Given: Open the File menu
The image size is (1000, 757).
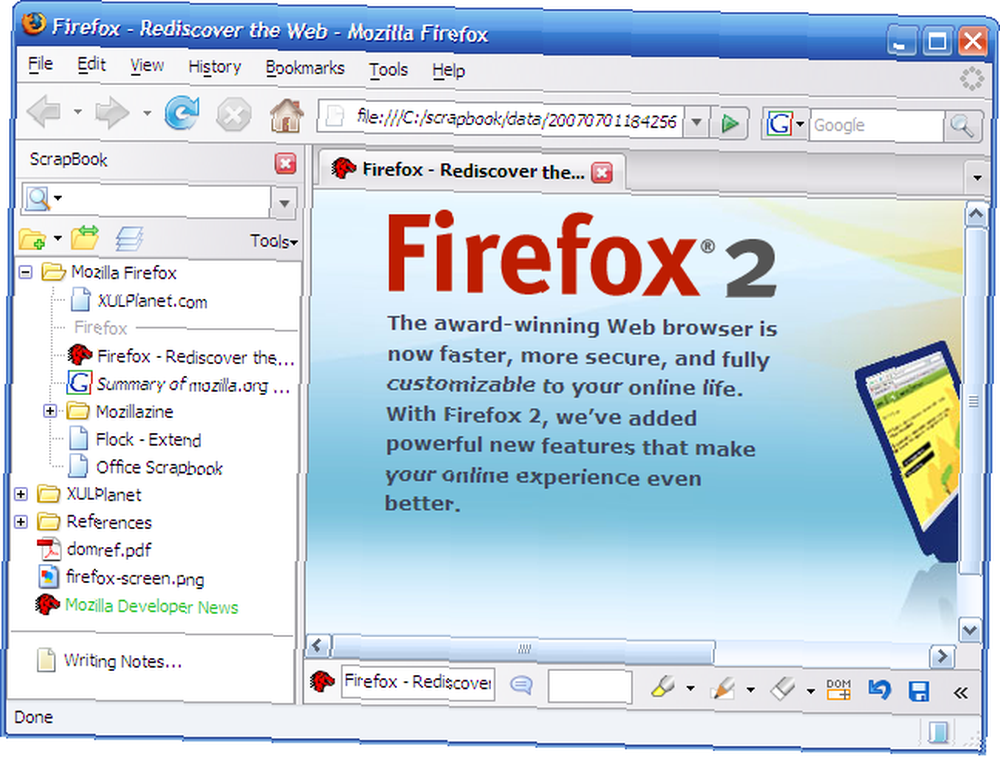Looking at the screenshot, I should point(40,64).
